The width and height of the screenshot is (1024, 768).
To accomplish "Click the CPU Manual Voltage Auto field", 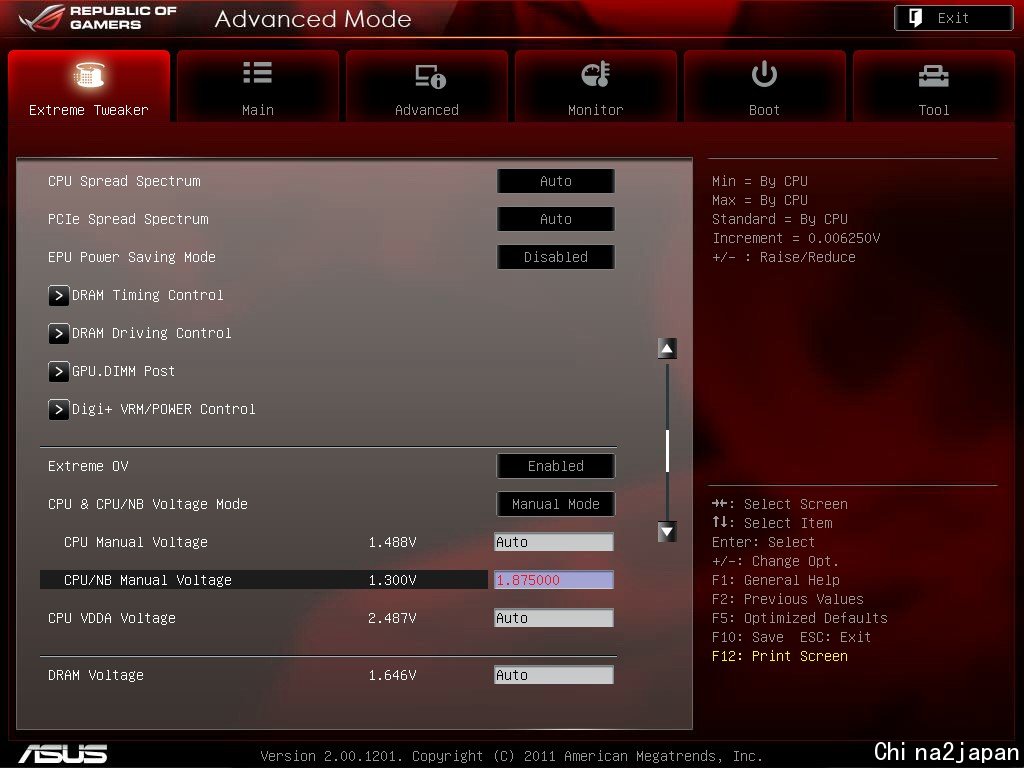I will click(554, 542).
